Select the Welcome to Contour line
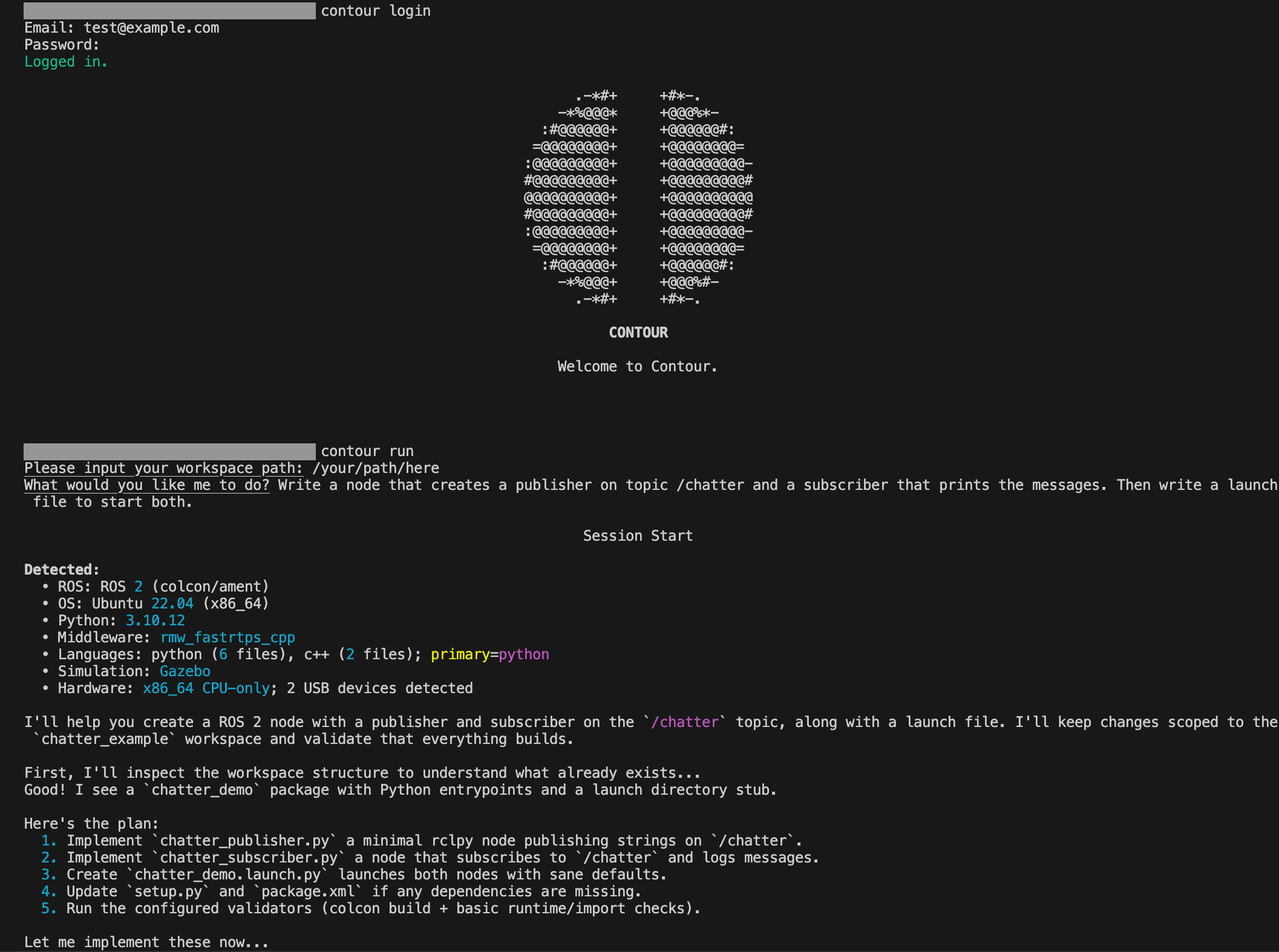This screenshot has height=952, width=1279. tap(636, 366)
